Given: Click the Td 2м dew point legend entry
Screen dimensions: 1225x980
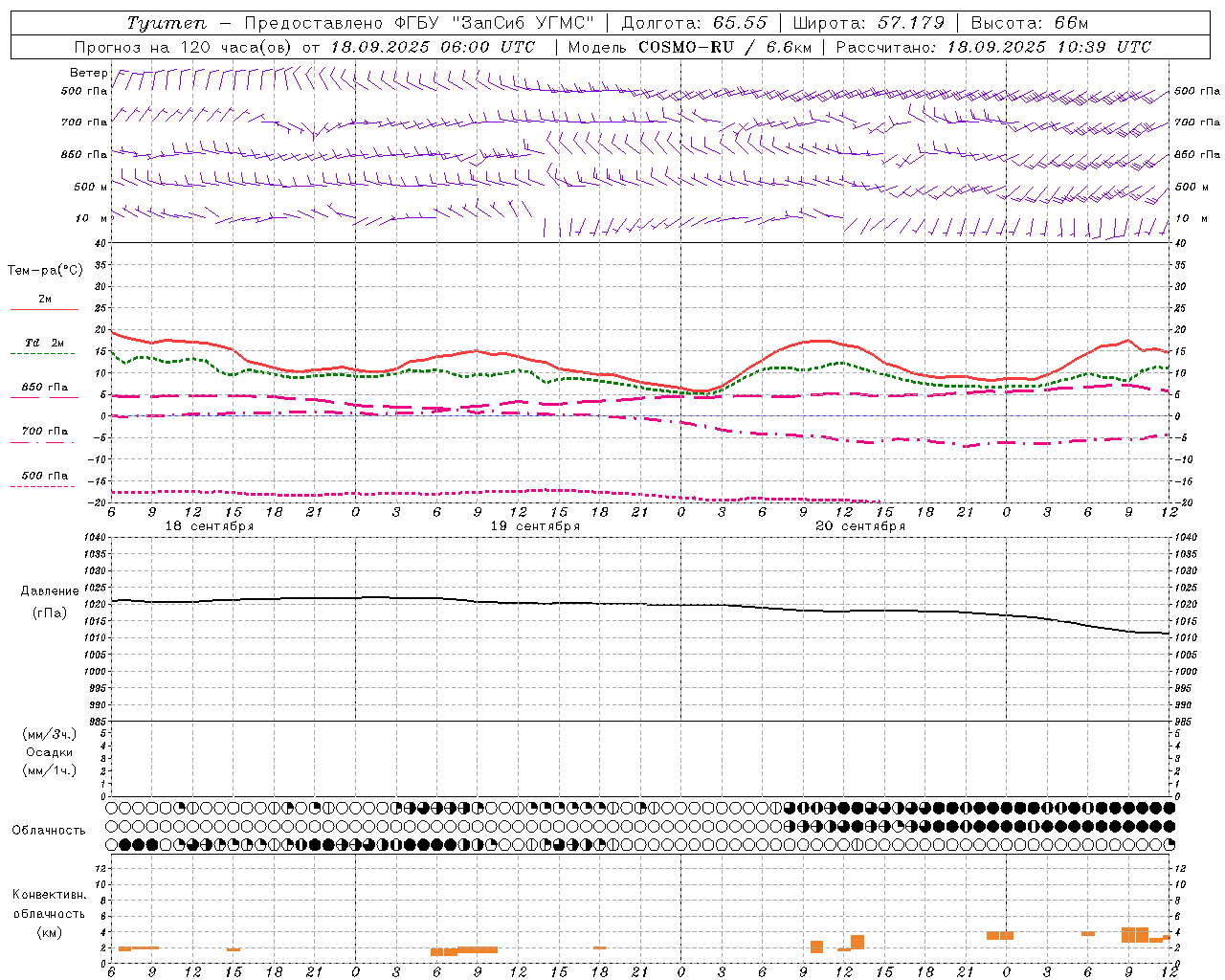Looking at the screenshot, I should (45, 343).
